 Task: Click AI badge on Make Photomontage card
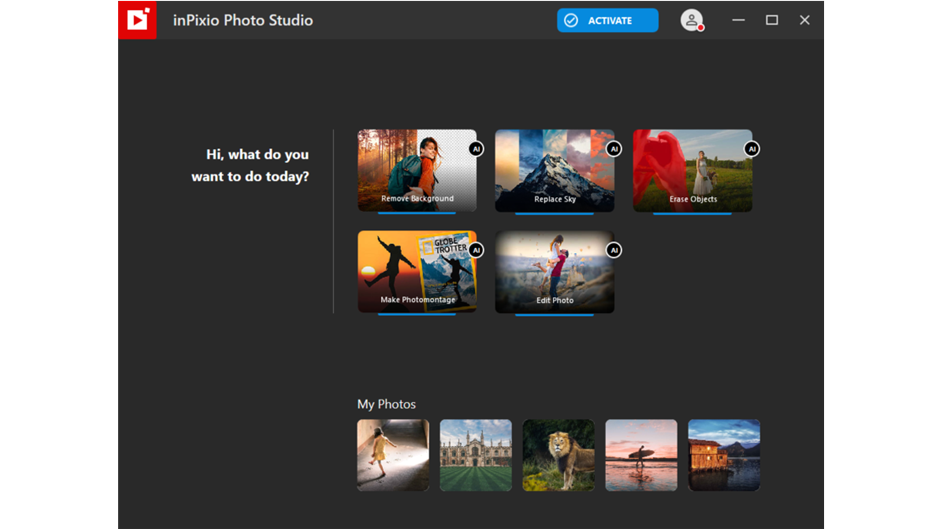point(476,250)
